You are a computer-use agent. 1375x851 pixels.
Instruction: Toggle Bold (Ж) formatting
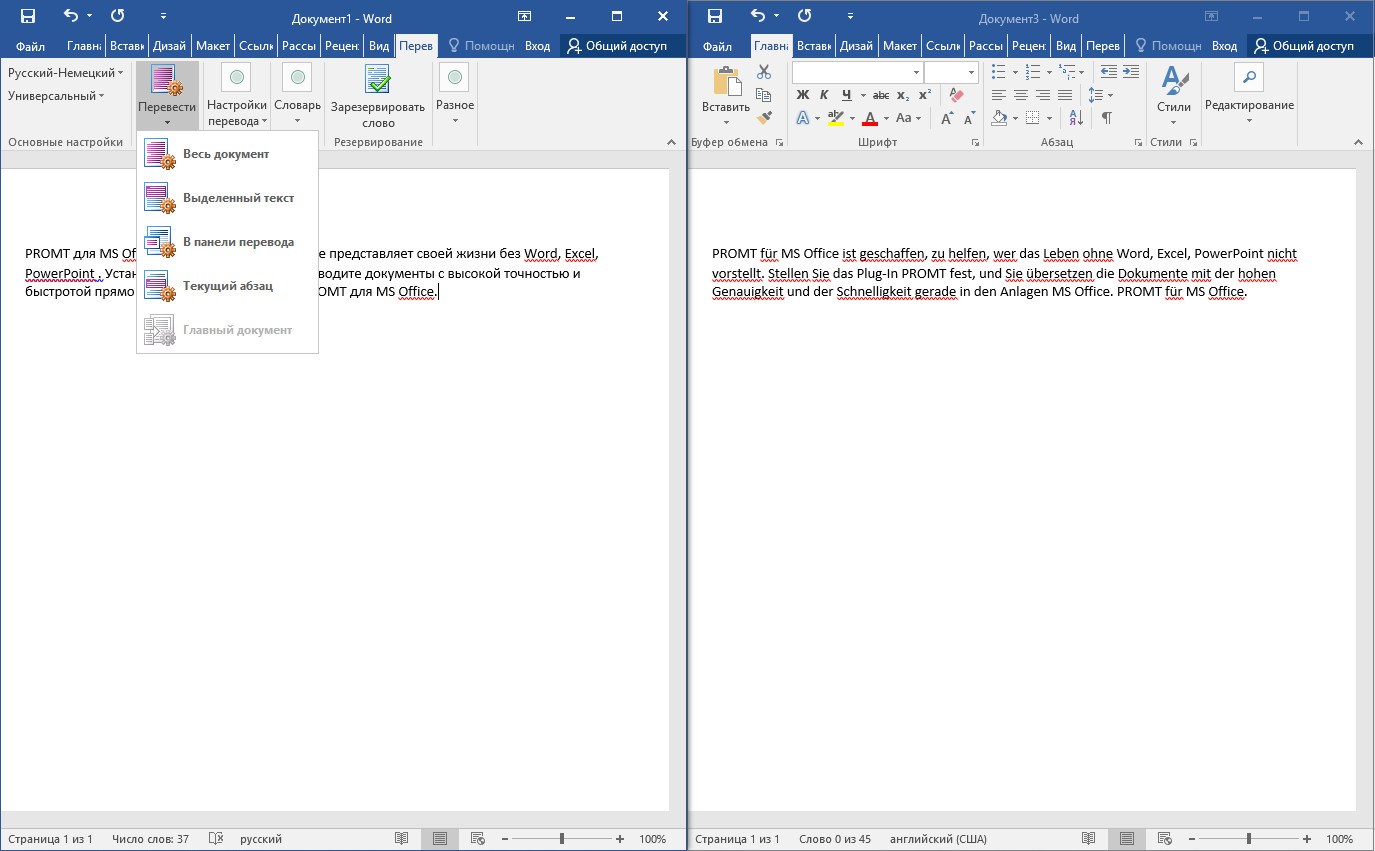[802, 95]
